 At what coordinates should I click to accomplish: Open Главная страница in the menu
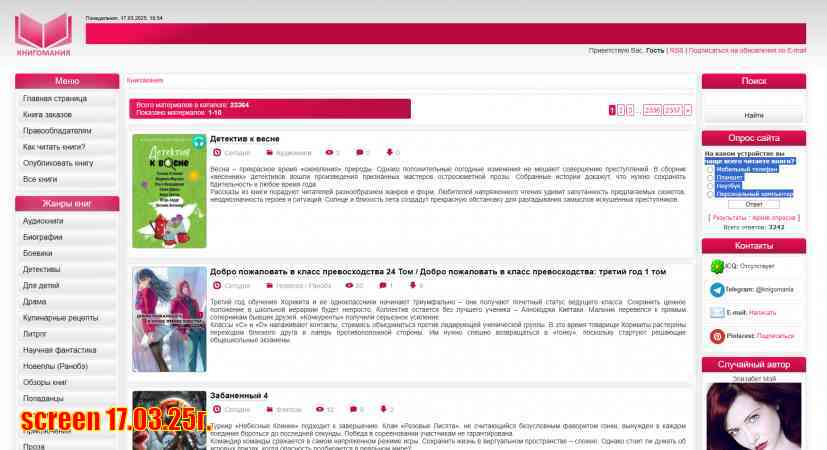click(x=55, y=99)
